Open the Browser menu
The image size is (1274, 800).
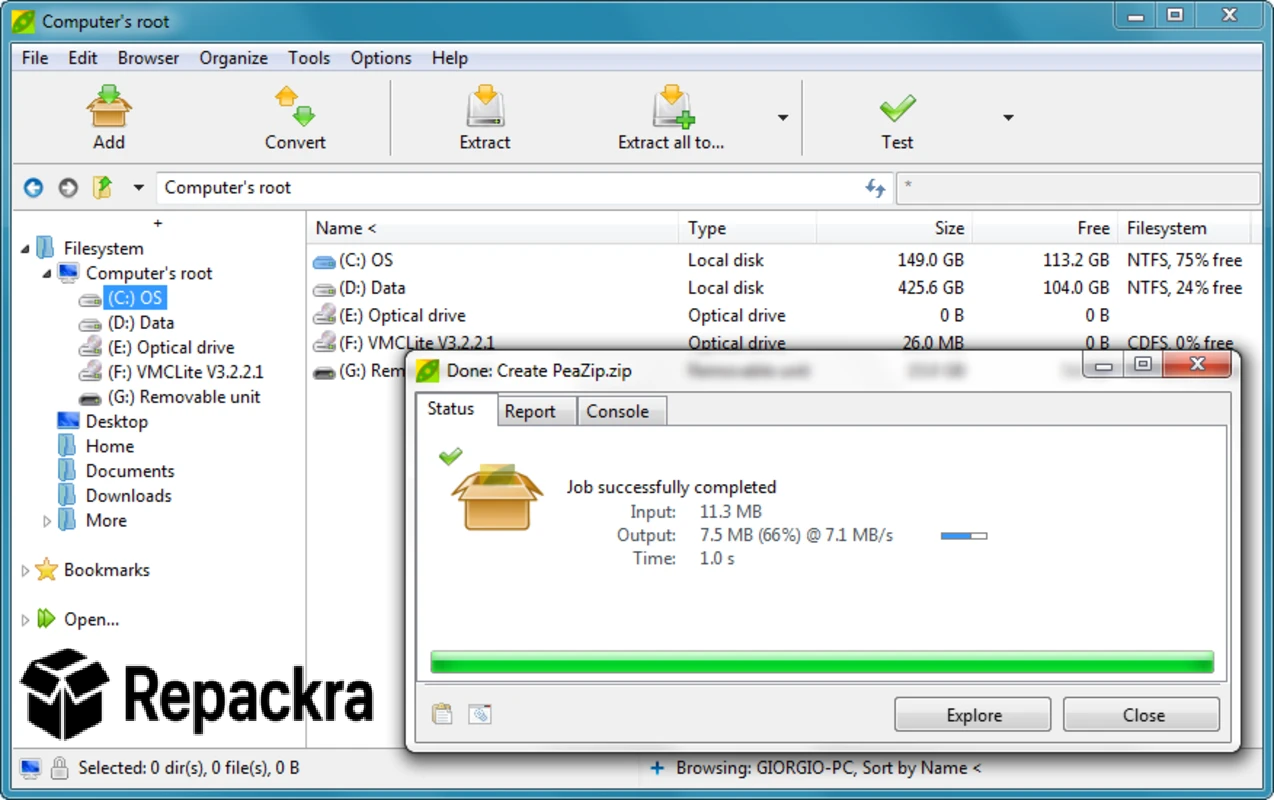(149, 58)
